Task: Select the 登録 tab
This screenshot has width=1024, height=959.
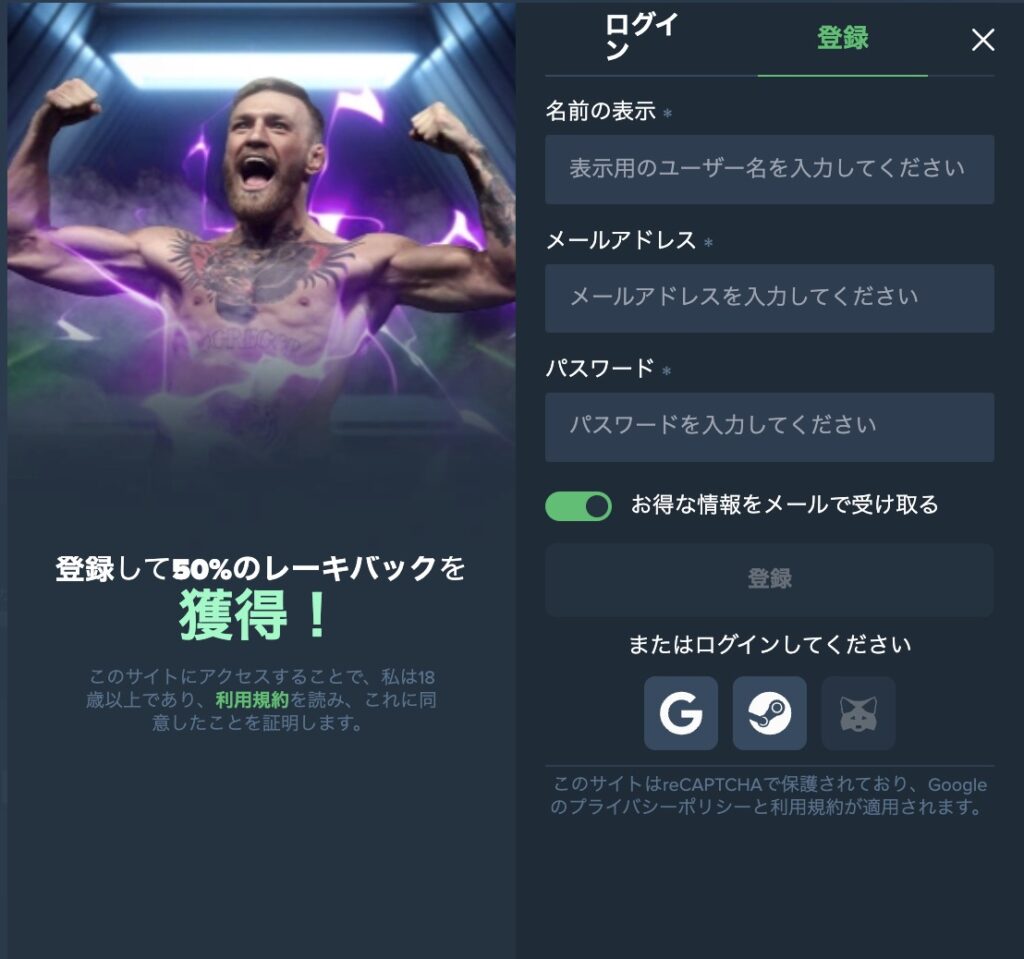Action: [842, 37]
